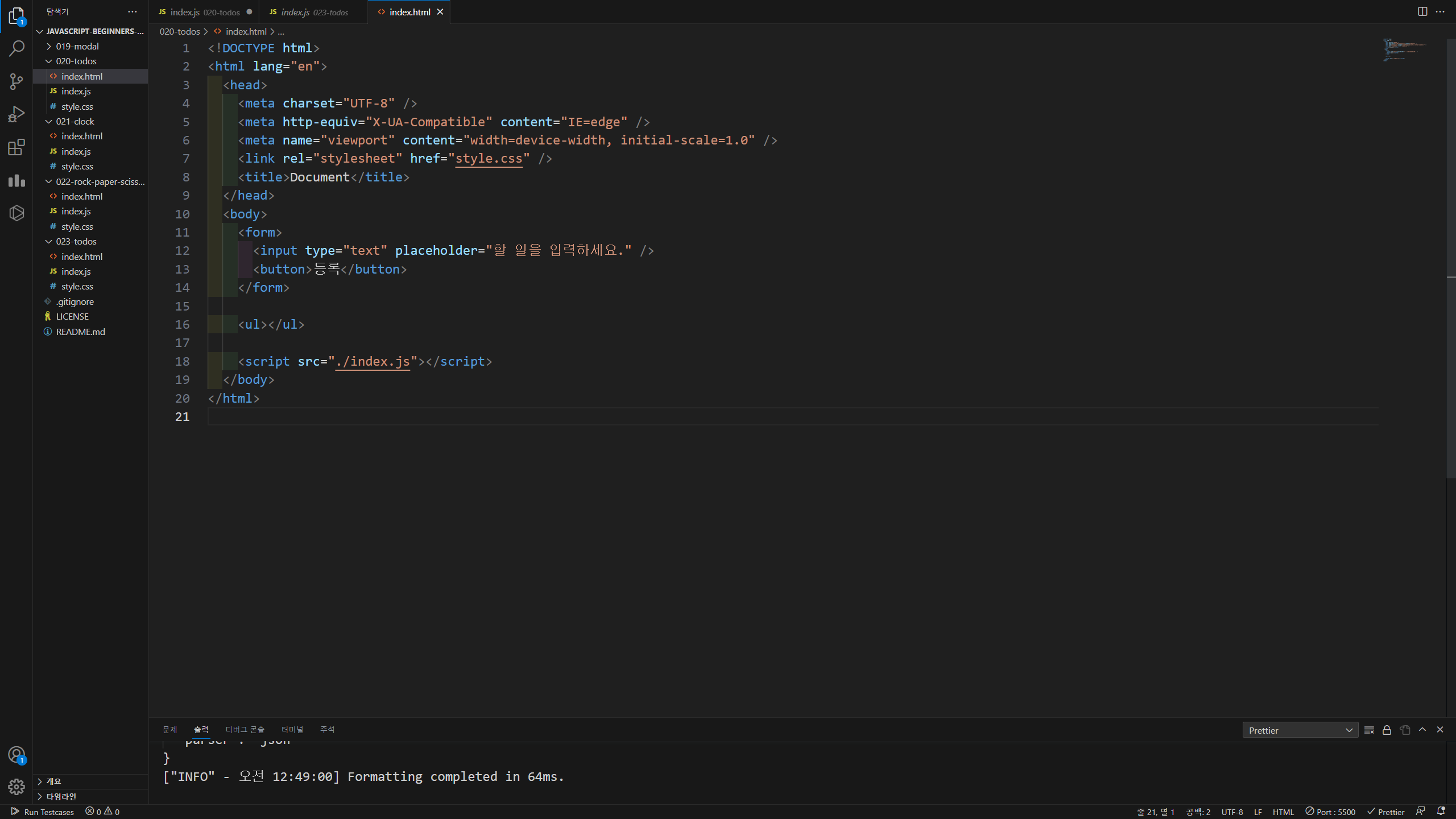This screenshot has height=819, width=1456.
Task: Open the Extensions view
Action: (x=16, y=147)
